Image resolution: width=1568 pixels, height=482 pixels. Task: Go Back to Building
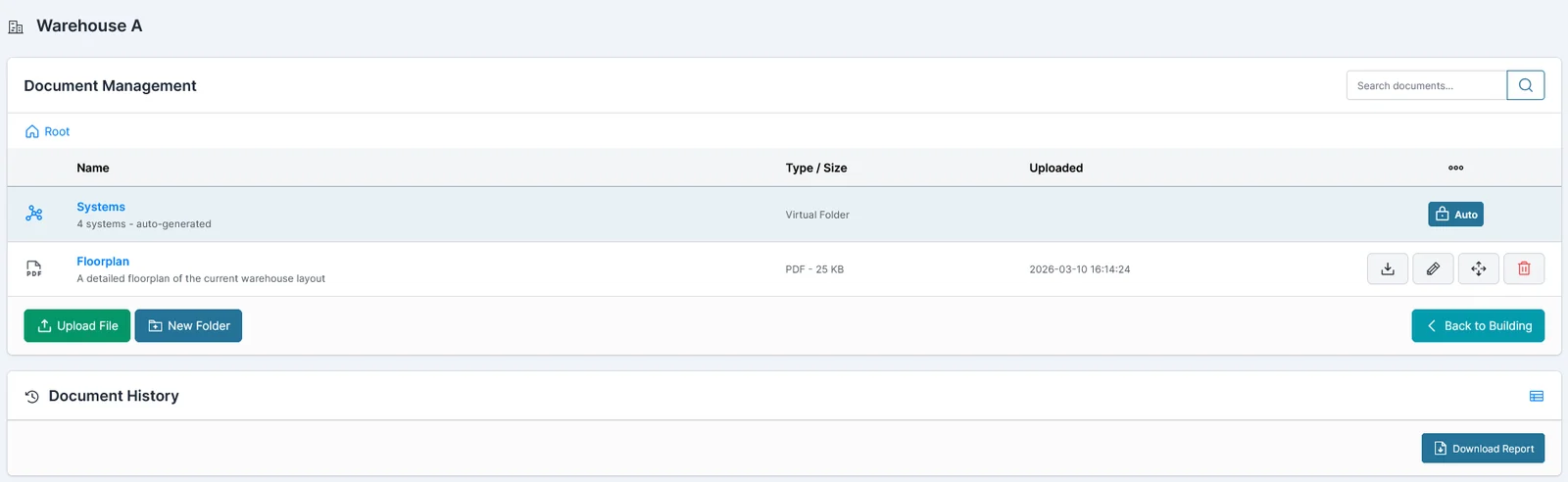coord(1478,325)
